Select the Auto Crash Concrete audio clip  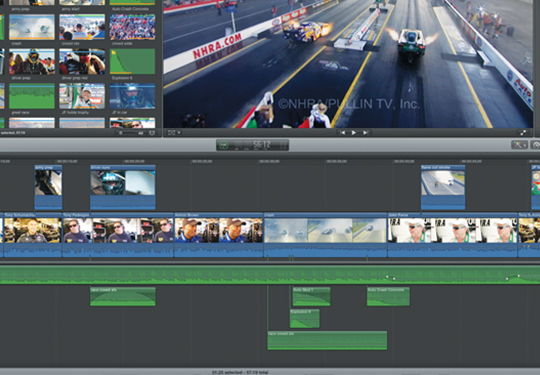coord(388,296)
